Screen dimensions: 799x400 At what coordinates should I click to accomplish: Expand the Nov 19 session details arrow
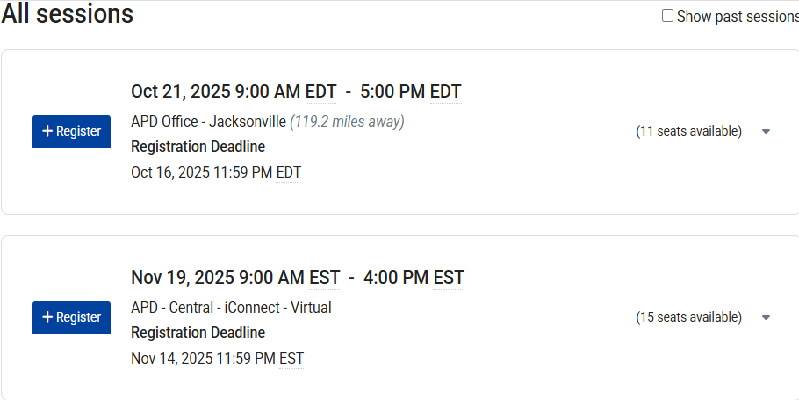766,318
